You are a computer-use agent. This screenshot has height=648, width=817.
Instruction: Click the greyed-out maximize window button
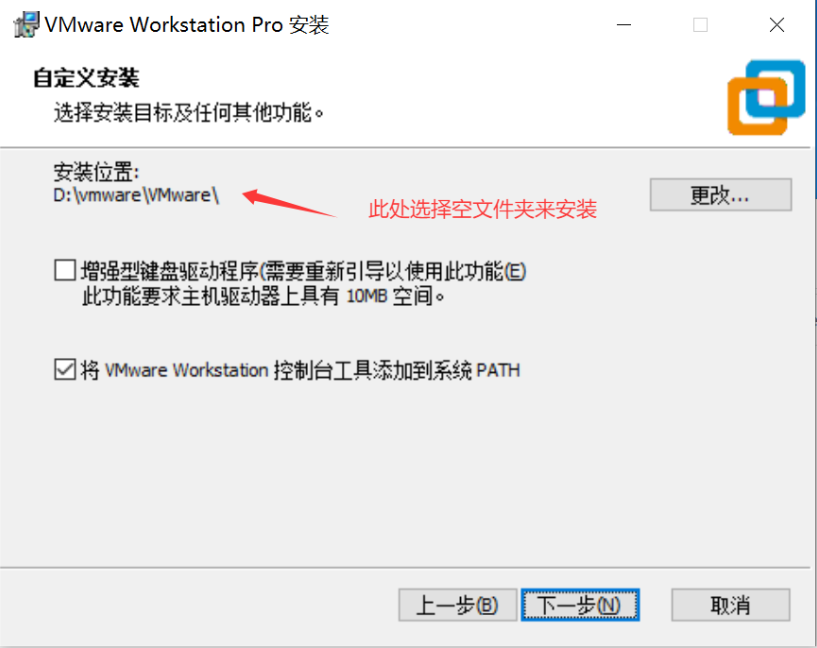click(700, 24)
